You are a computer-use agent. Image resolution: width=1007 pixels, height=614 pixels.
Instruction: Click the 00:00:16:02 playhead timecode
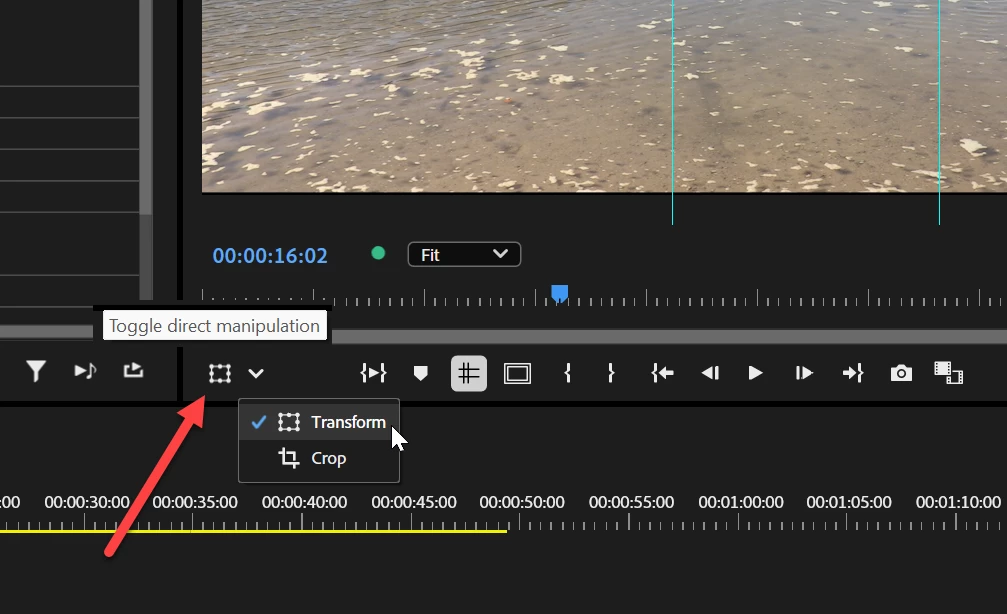[270, 256]
